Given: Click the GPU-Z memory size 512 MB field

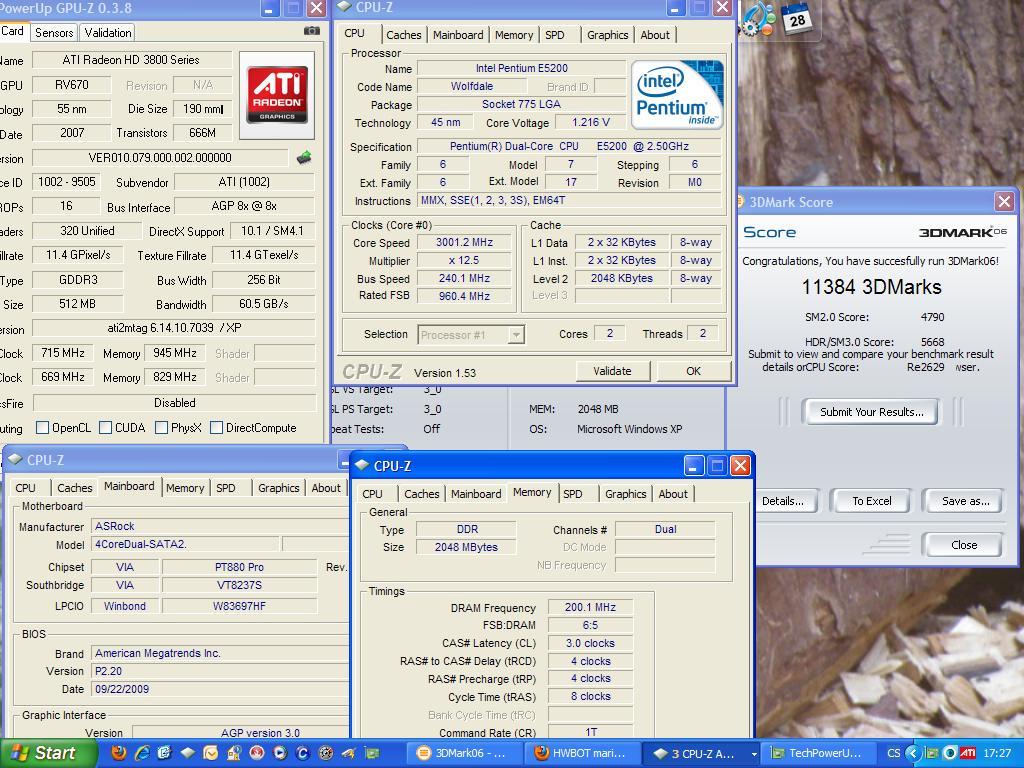Looking at the screenshot, I should (76, 304).
